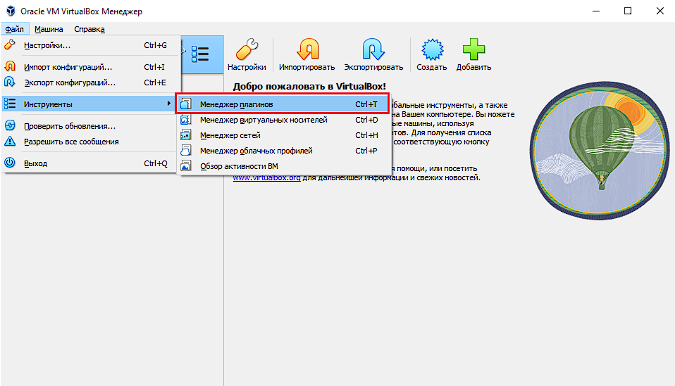Open the Файл menu
Screen dimensions: 675x386
[14, 29]
